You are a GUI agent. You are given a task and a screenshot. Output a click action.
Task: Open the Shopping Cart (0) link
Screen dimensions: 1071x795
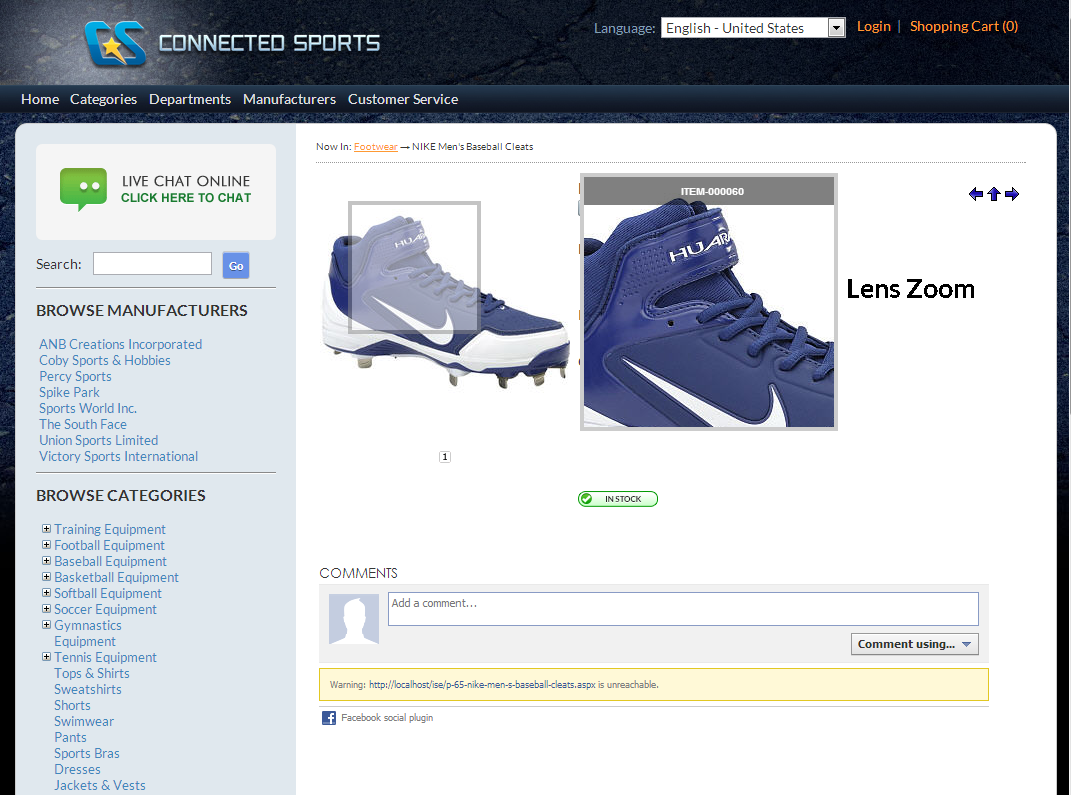click(x=964, y=26)
